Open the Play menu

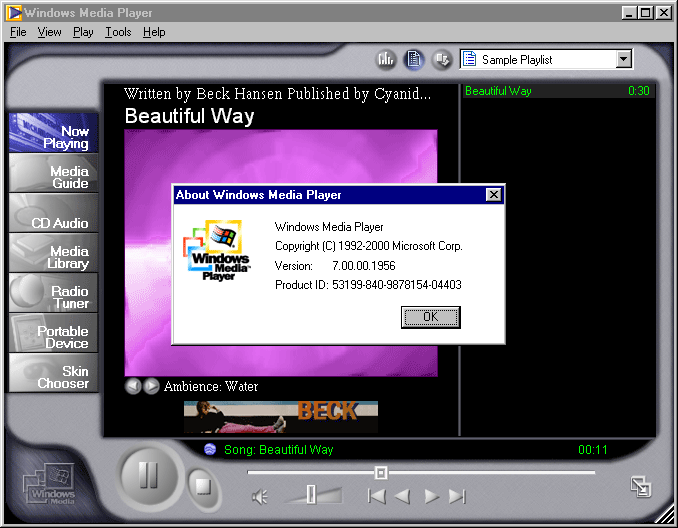83,32
